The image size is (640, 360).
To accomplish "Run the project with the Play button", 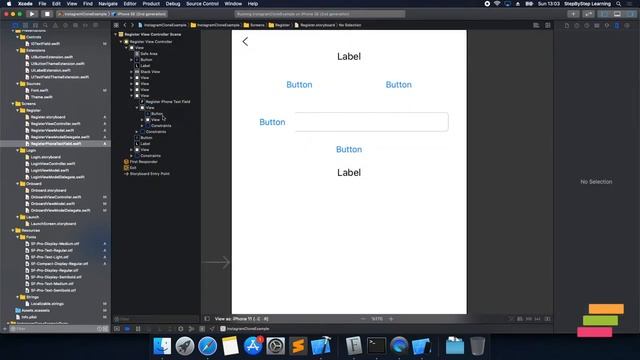I will coord(32,14).
